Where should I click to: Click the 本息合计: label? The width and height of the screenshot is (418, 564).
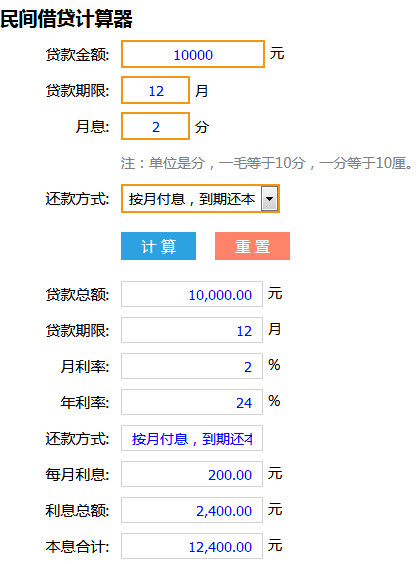[77, 546]
